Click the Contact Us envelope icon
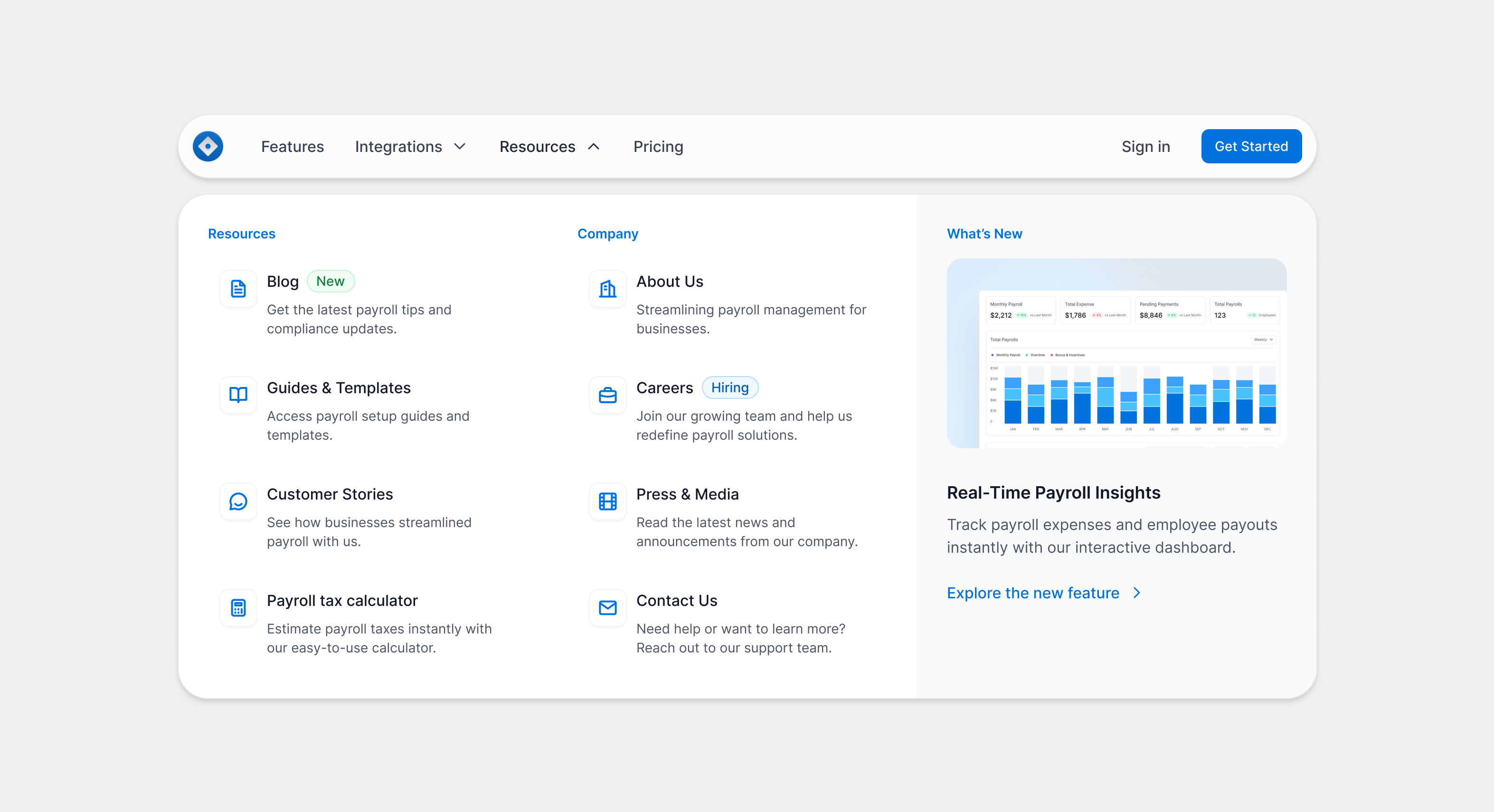The height and width of the screenshot is (812, 1494). click(x=606, y=607)
